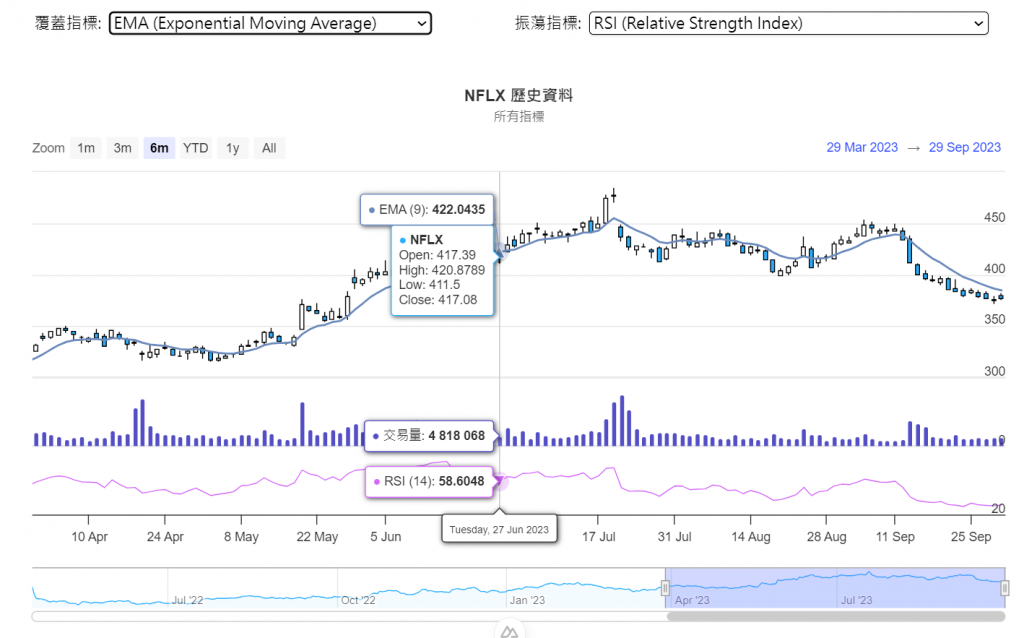
Task: Click the navigator area near Oct '22
Action: [x=358, y=599]
